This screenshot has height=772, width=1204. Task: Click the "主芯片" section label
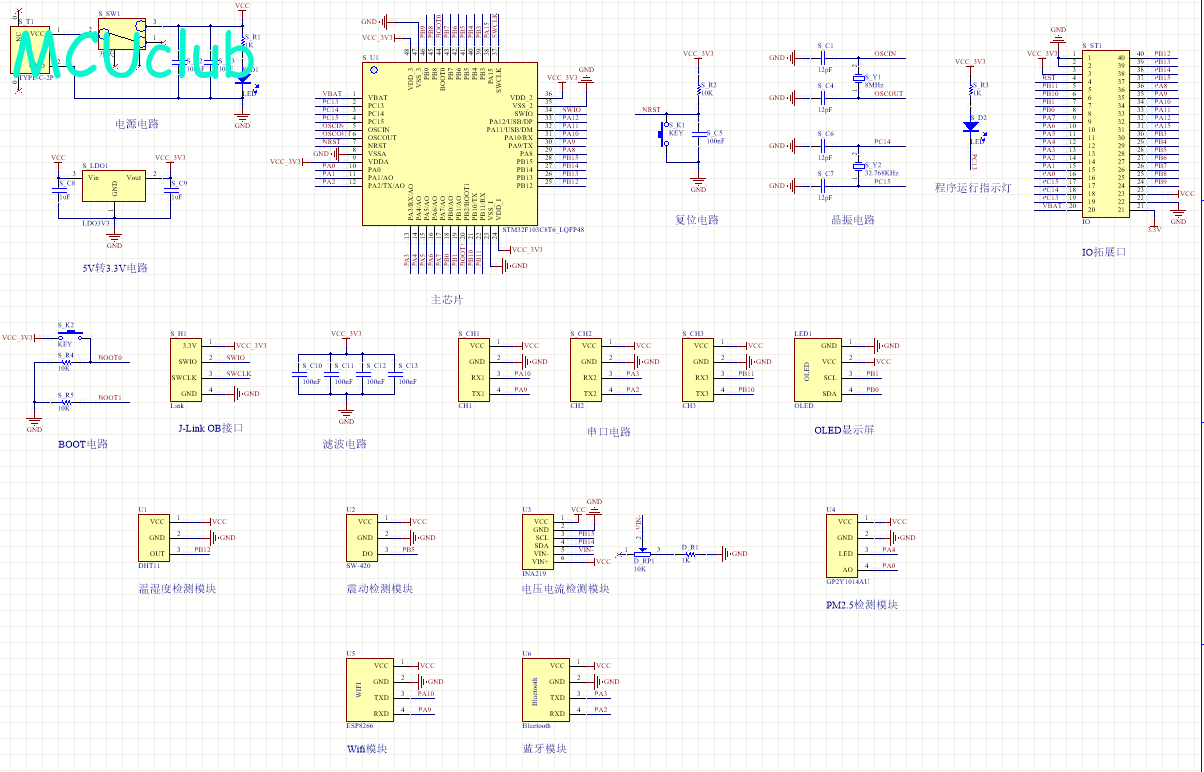click(x=447, y=299)
